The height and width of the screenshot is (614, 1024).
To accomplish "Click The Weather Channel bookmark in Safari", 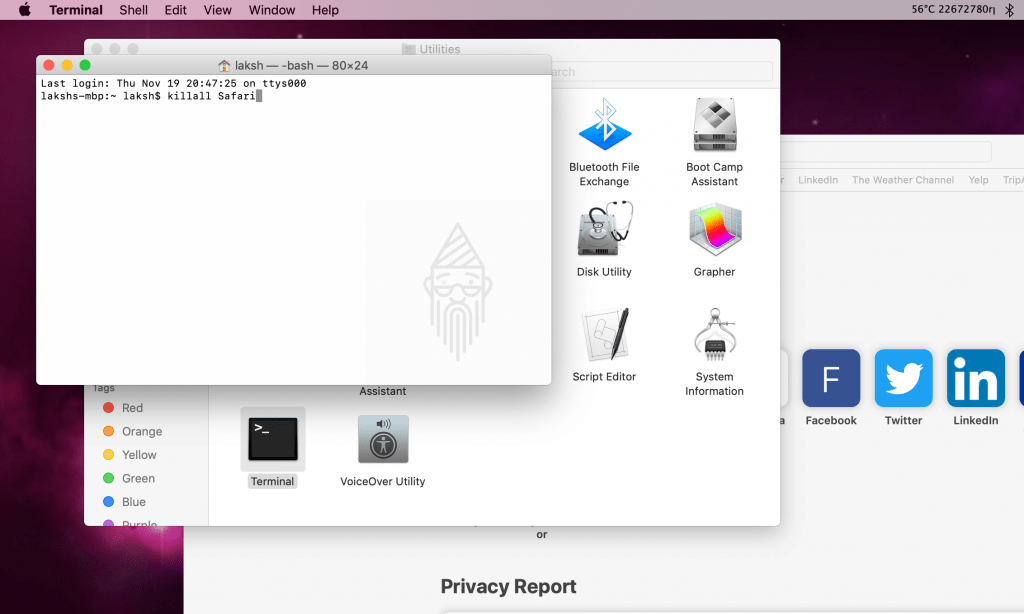I will coord(903,180).
